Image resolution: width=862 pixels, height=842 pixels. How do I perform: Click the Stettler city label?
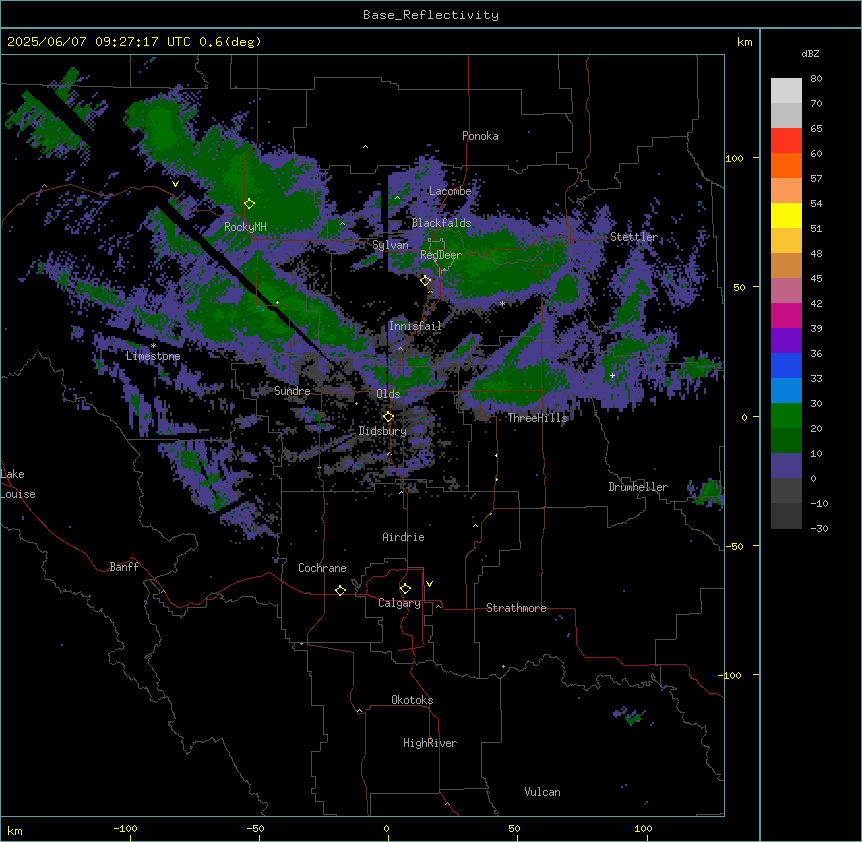634,237
